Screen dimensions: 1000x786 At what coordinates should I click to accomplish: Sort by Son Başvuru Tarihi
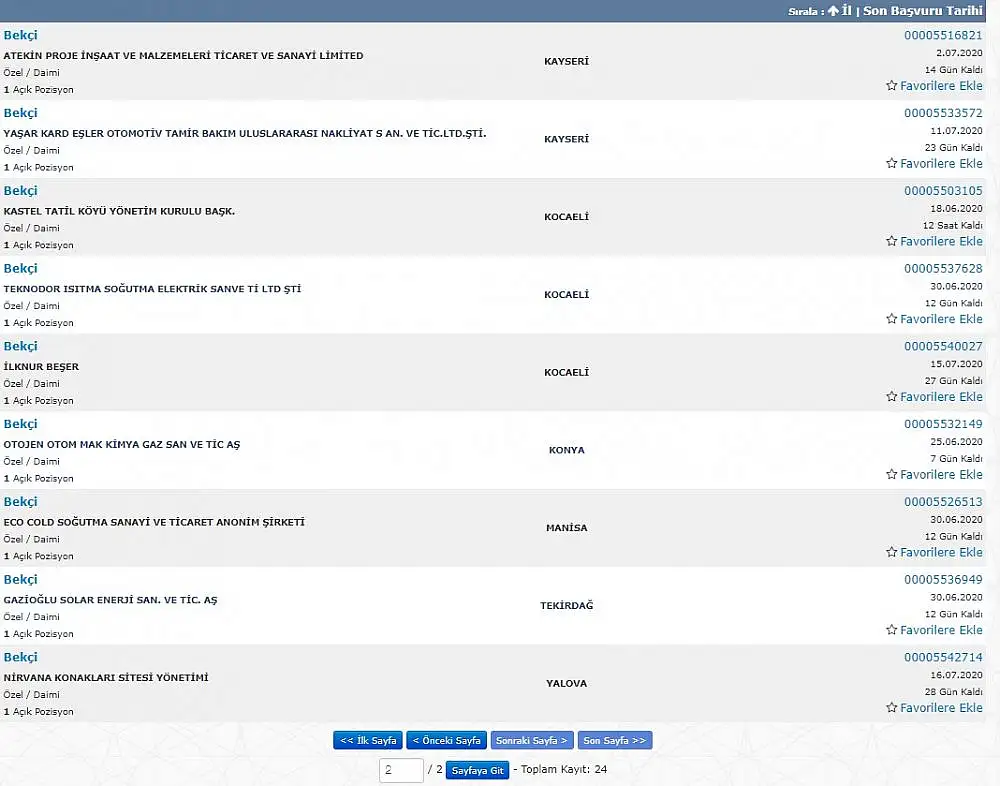click(923, 11)
